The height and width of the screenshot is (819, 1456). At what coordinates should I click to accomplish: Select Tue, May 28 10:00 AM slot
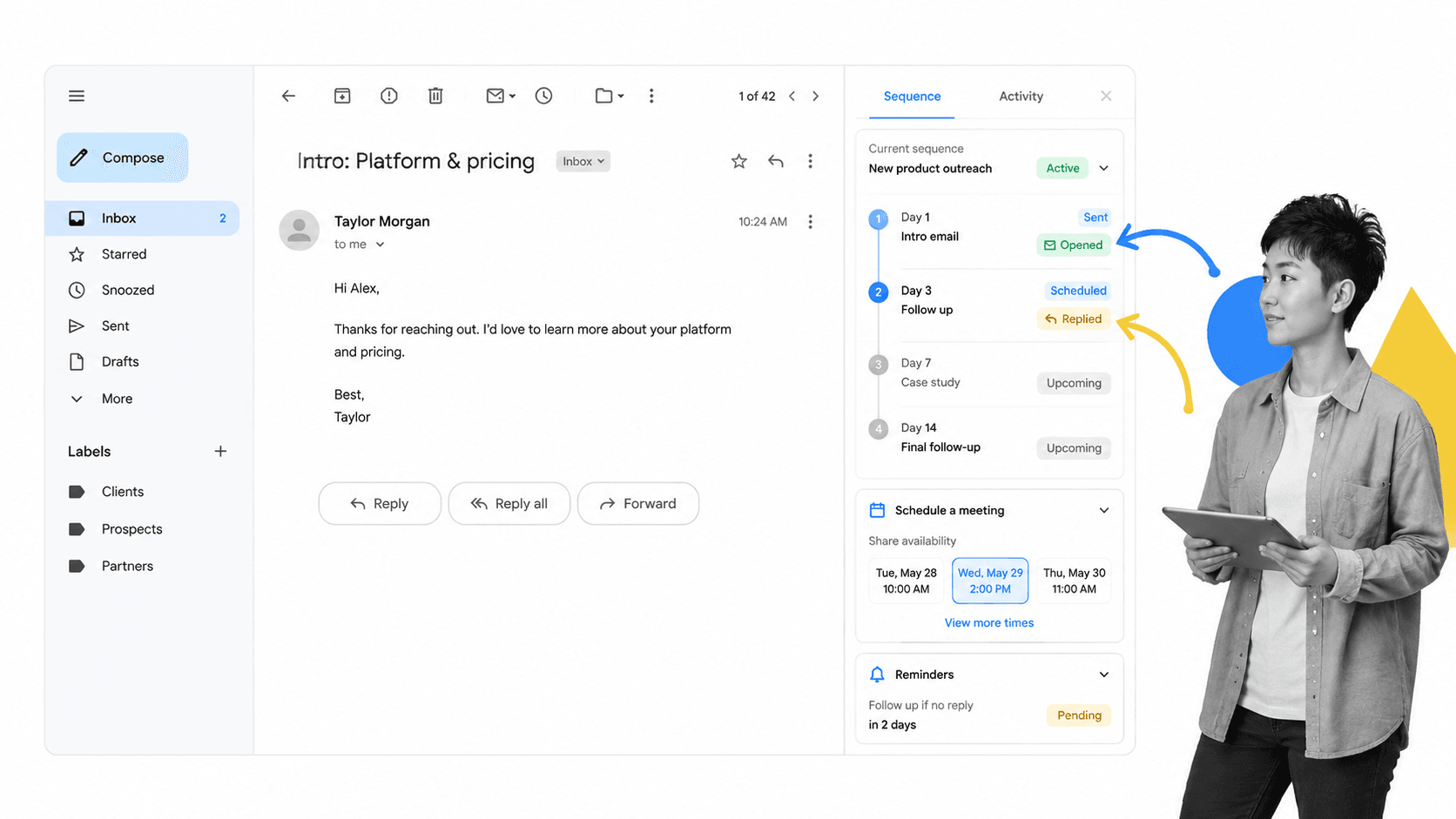coord(907,581)
